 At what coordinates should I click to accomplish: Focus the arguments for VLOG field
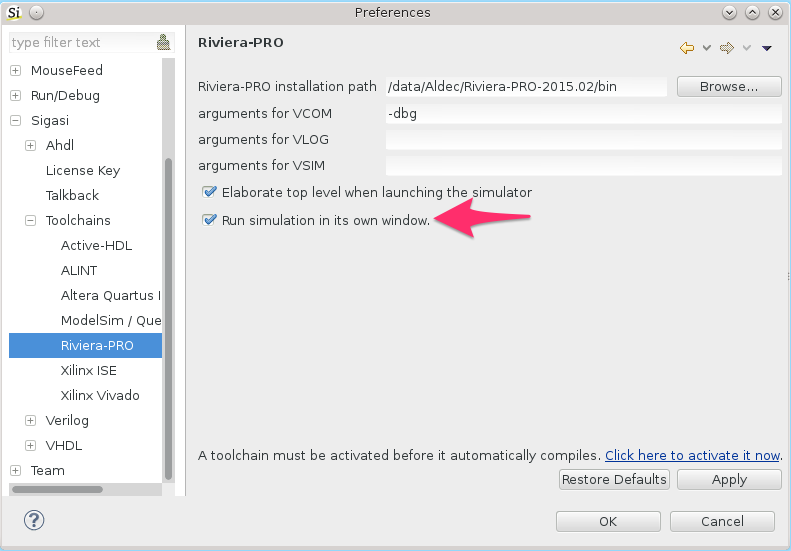(x=584, y=140)
